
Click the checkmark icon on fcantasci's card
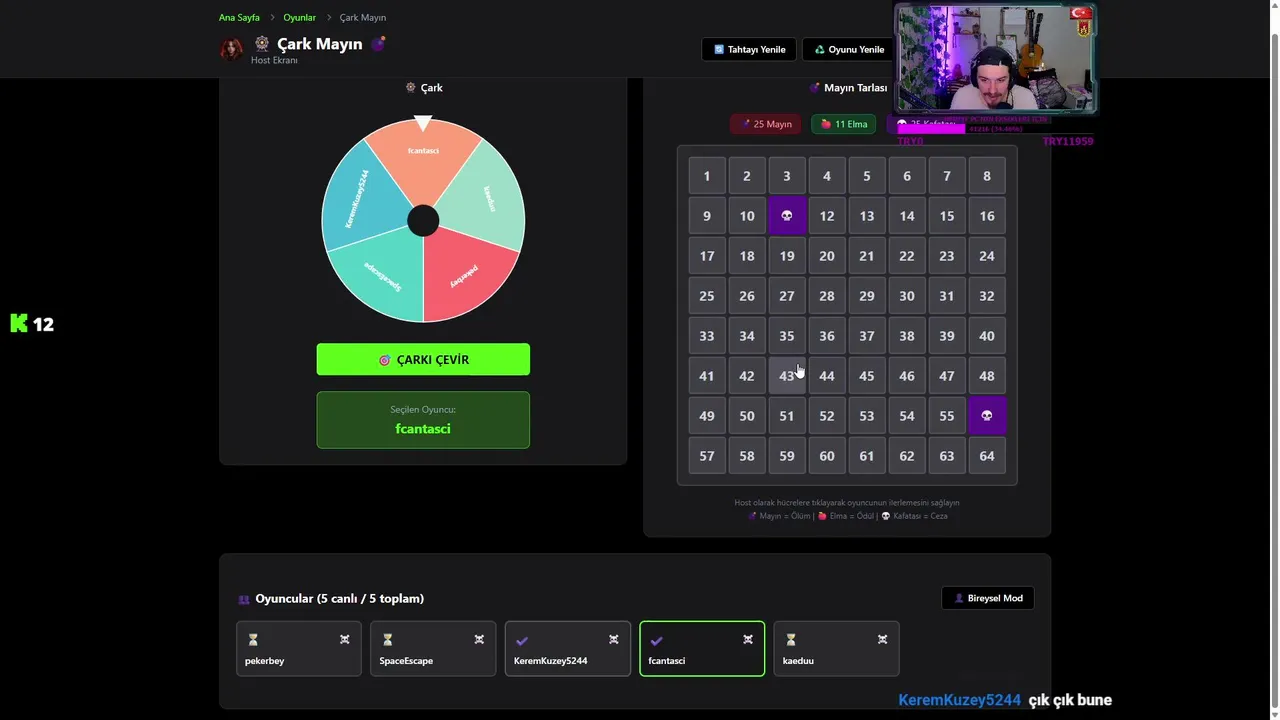(656, 641)
